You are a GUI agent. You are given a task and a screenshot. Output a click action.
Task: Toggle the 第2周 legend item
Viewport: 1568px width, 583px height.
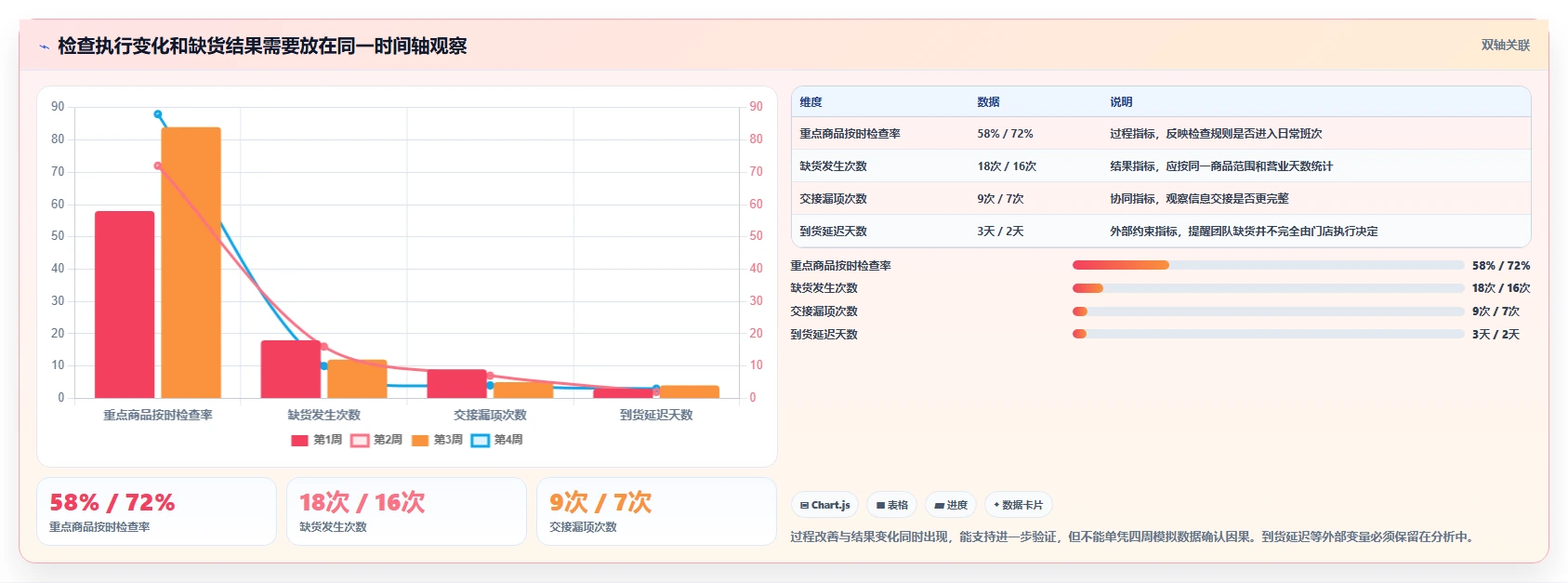(x=376, y=440)
